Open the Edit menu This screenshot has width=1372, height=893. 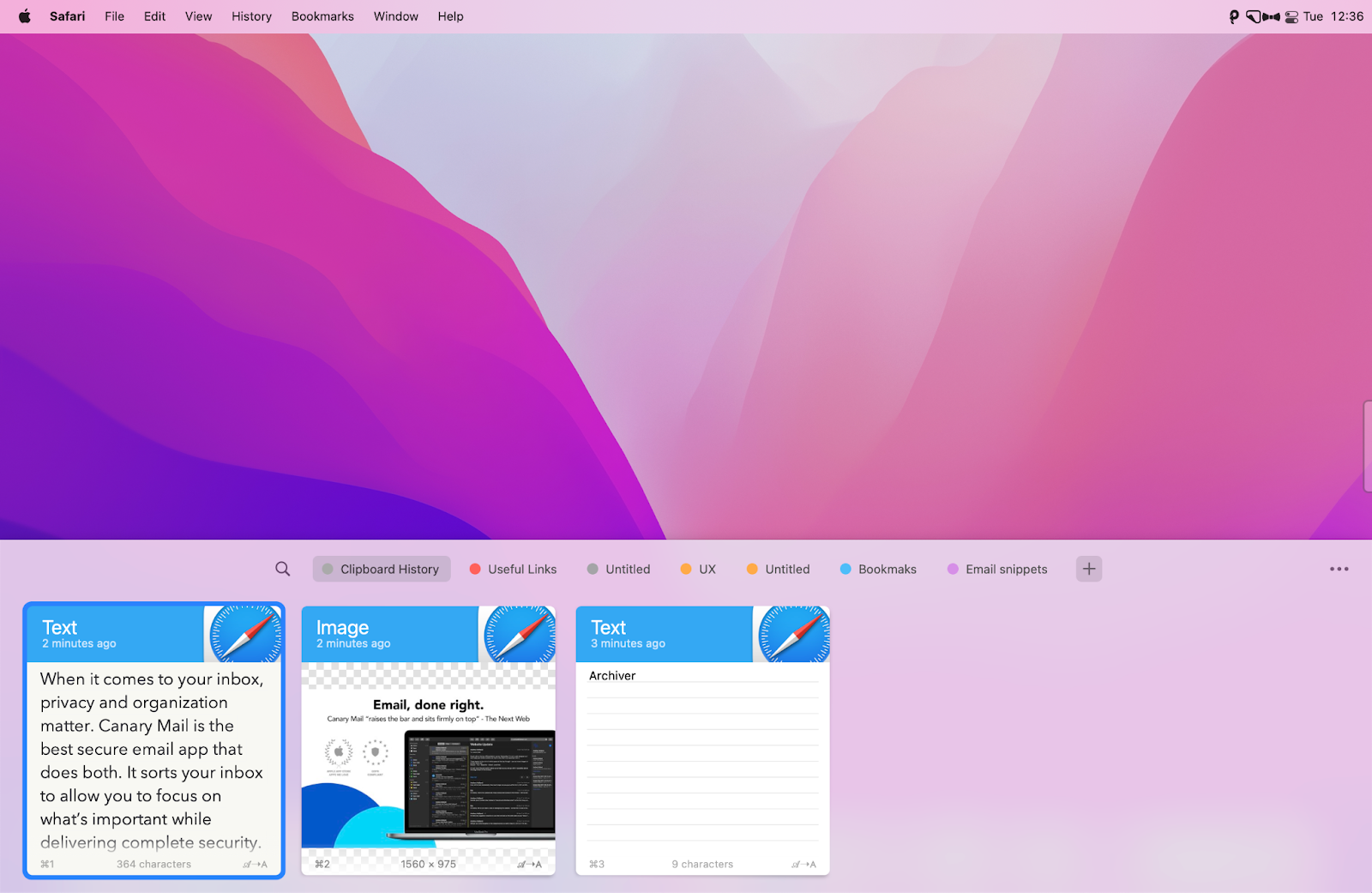pos(154,16)
